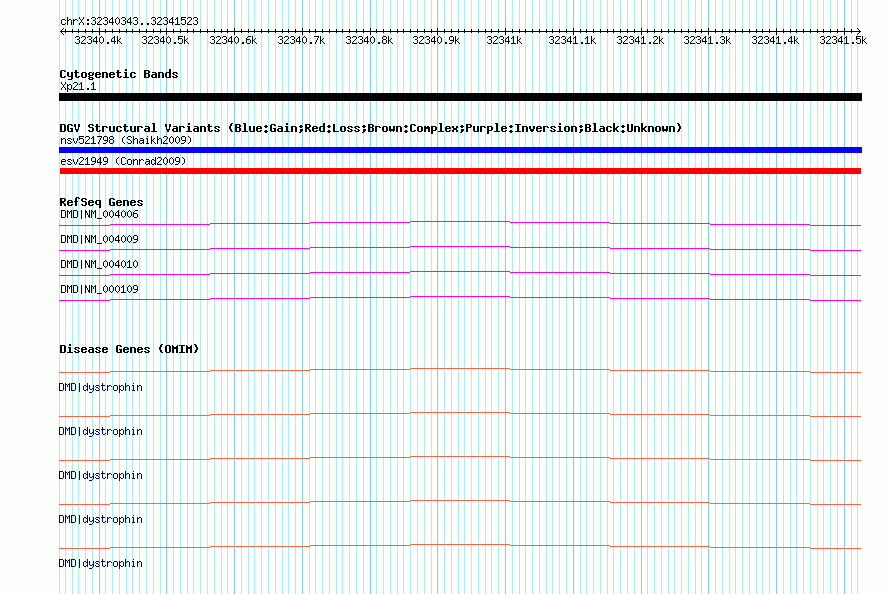Select the blue nsv521798 gain bar

click(x=460, y=150)
